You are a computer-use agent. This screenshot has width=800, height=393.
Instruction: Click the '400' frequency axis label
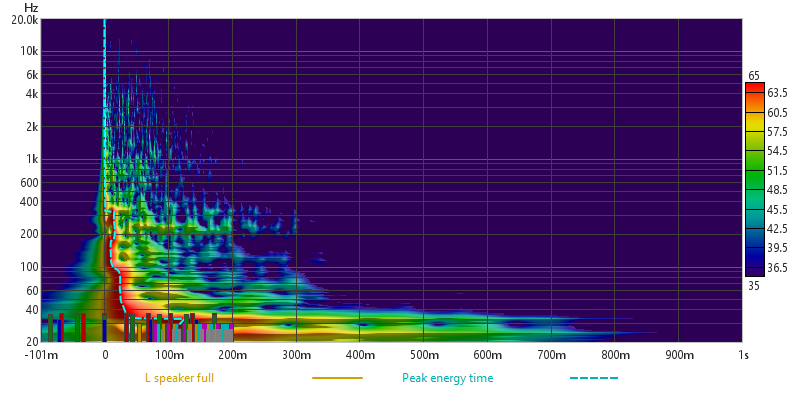pyautogui.click(x=30, y=202)
